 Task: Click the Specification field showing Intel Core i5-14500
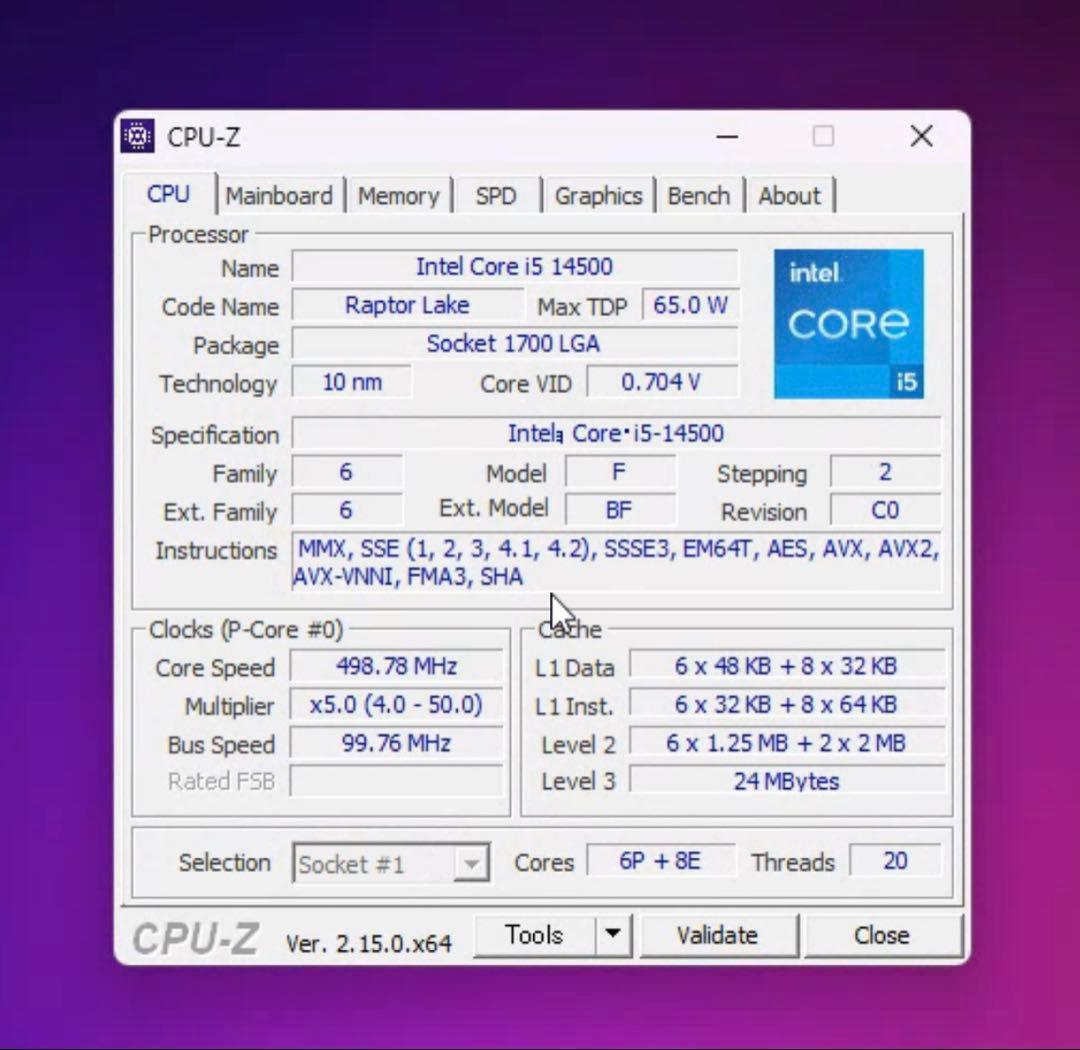point(616,434)
